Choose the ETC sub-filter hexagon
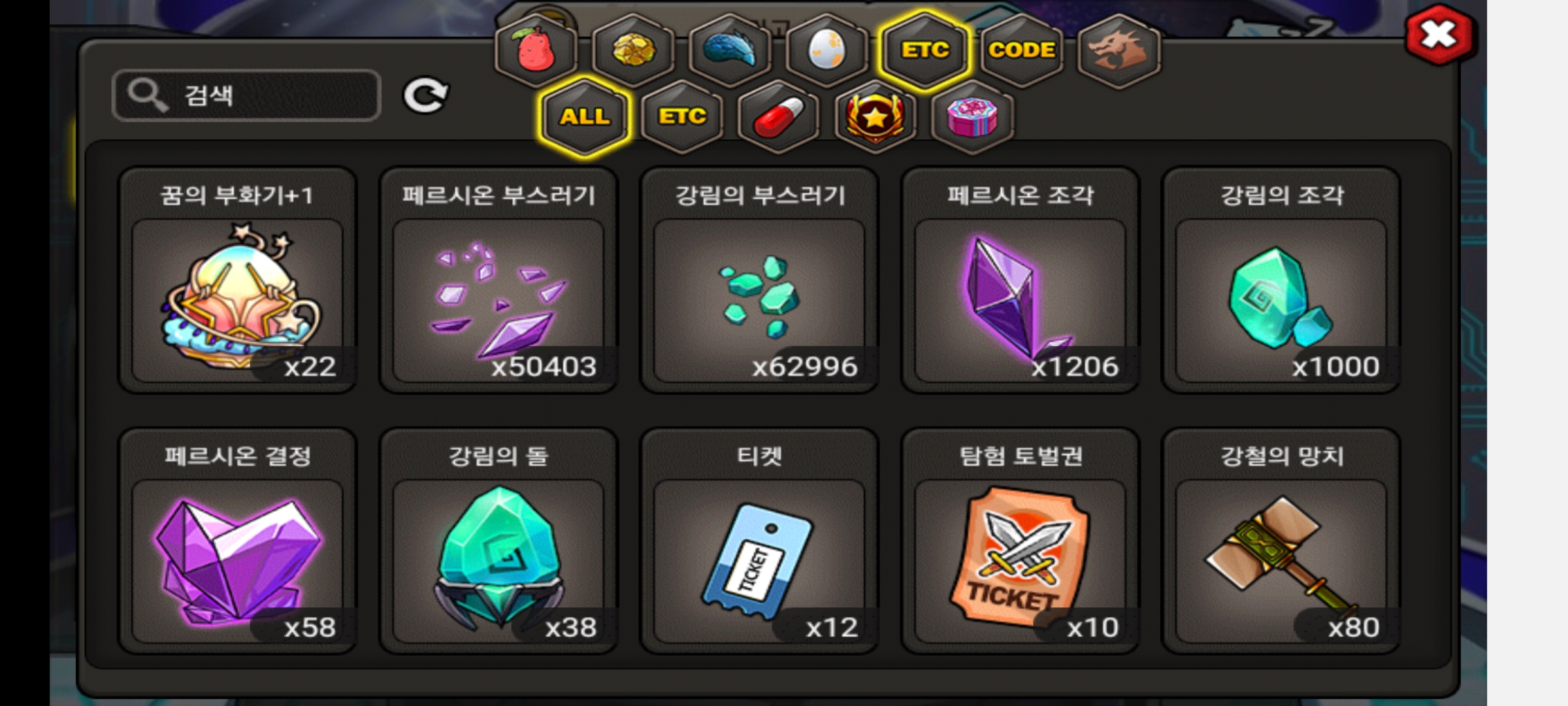Screen dimensions: 1568x706 coord(682,117)
